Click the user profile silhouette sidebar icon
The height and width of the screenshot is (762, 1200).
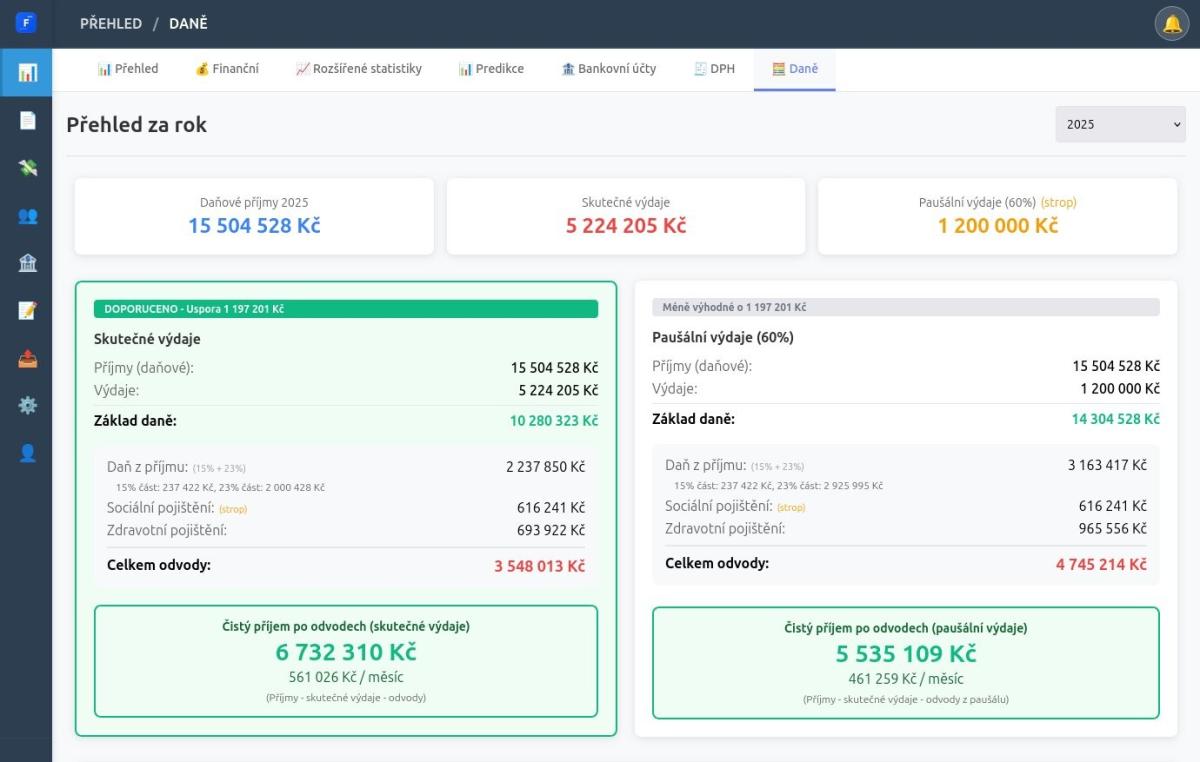pyautogui.click(x=27, y=453)
